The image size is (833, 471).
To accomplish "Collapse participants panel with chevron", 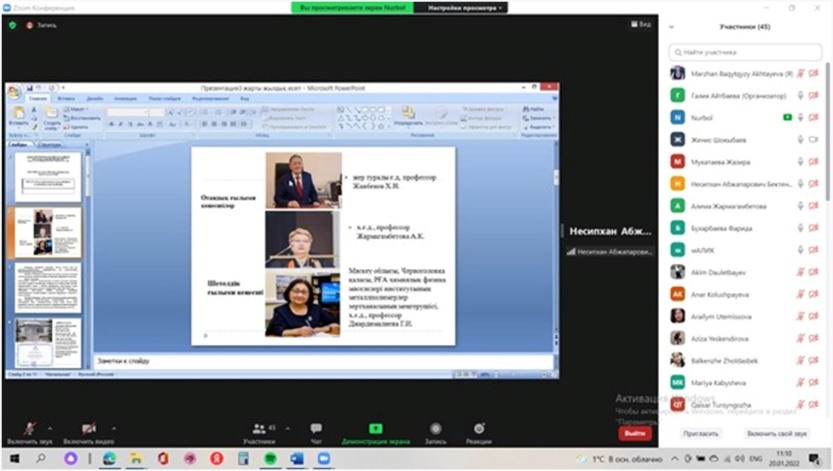I will pos(671,25).
